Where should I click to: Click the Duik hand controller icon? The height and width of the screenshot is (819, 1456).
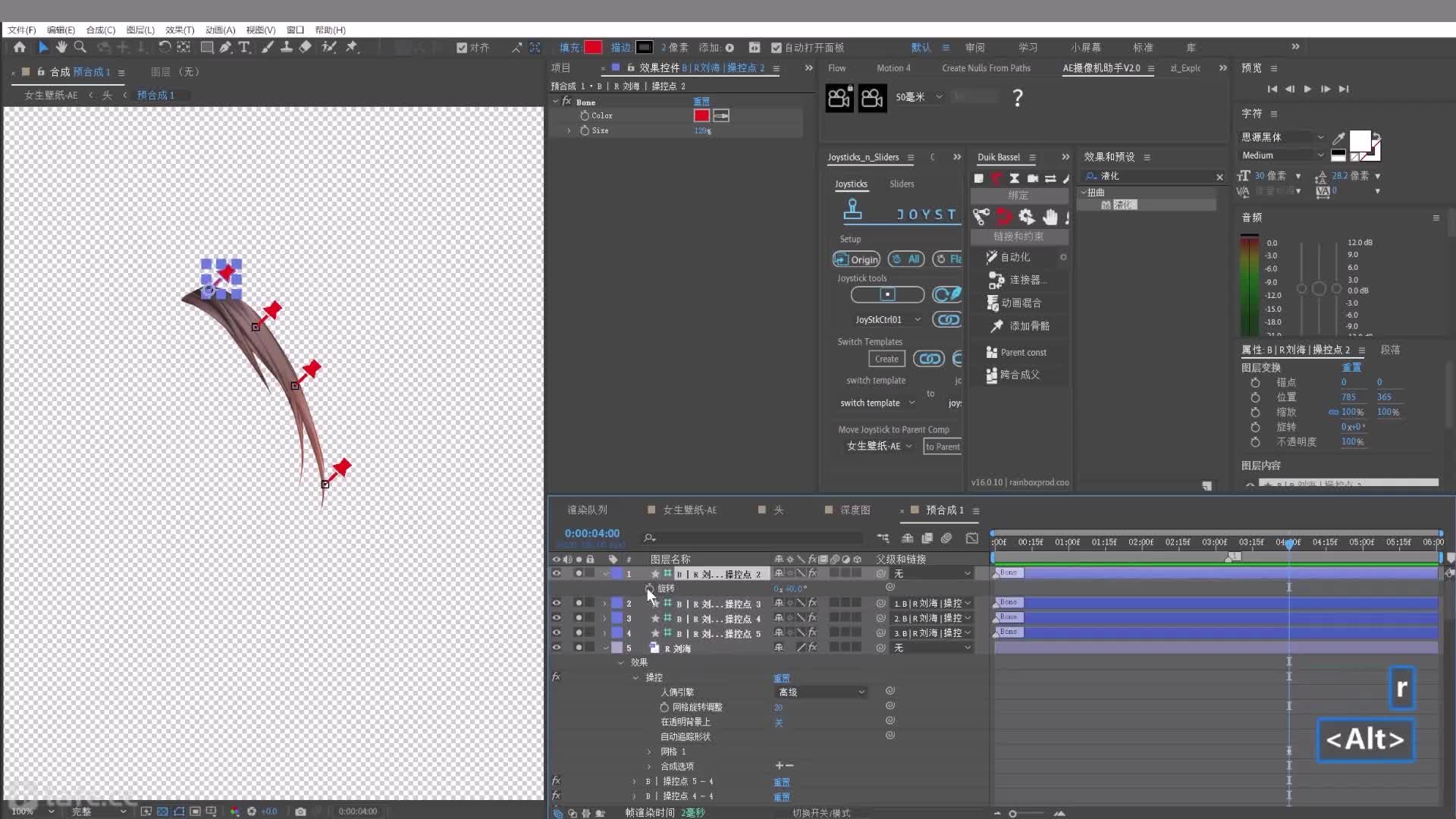(x=1050, y=217)
